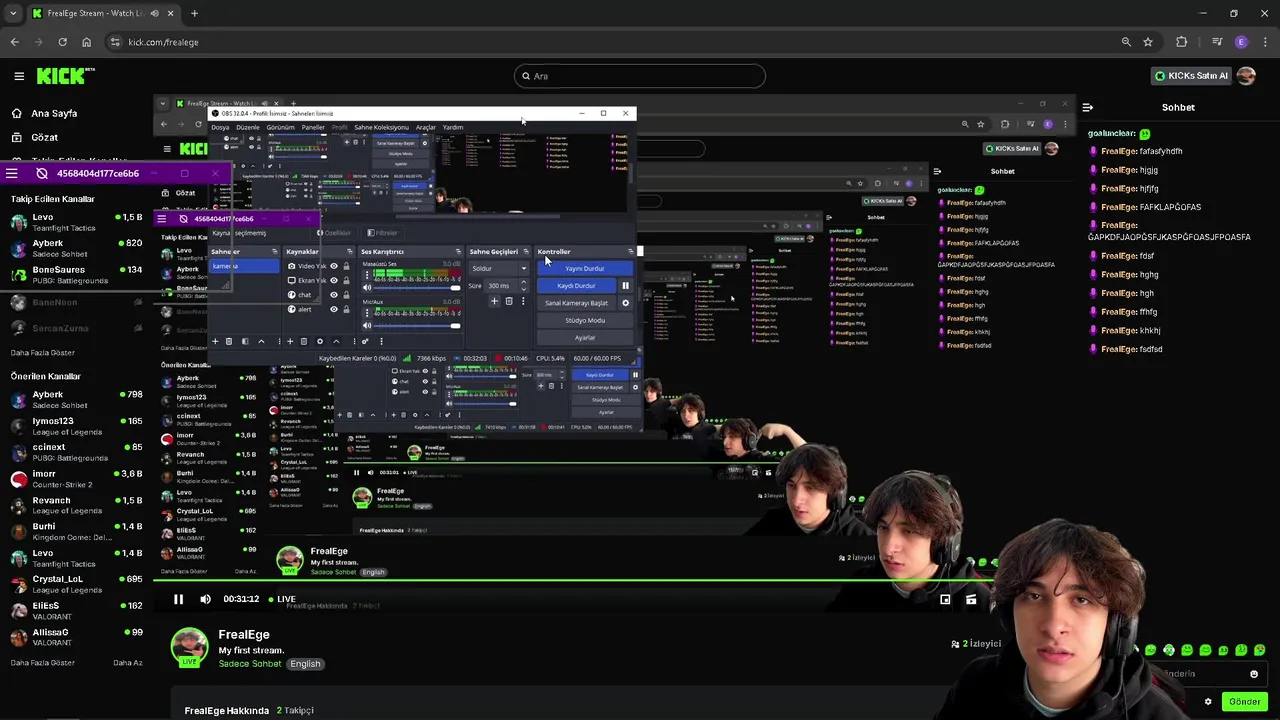Click the picture-in-picture icon on the player
1280x720 pixels.
pyautogui.click(x=945, y=599)
